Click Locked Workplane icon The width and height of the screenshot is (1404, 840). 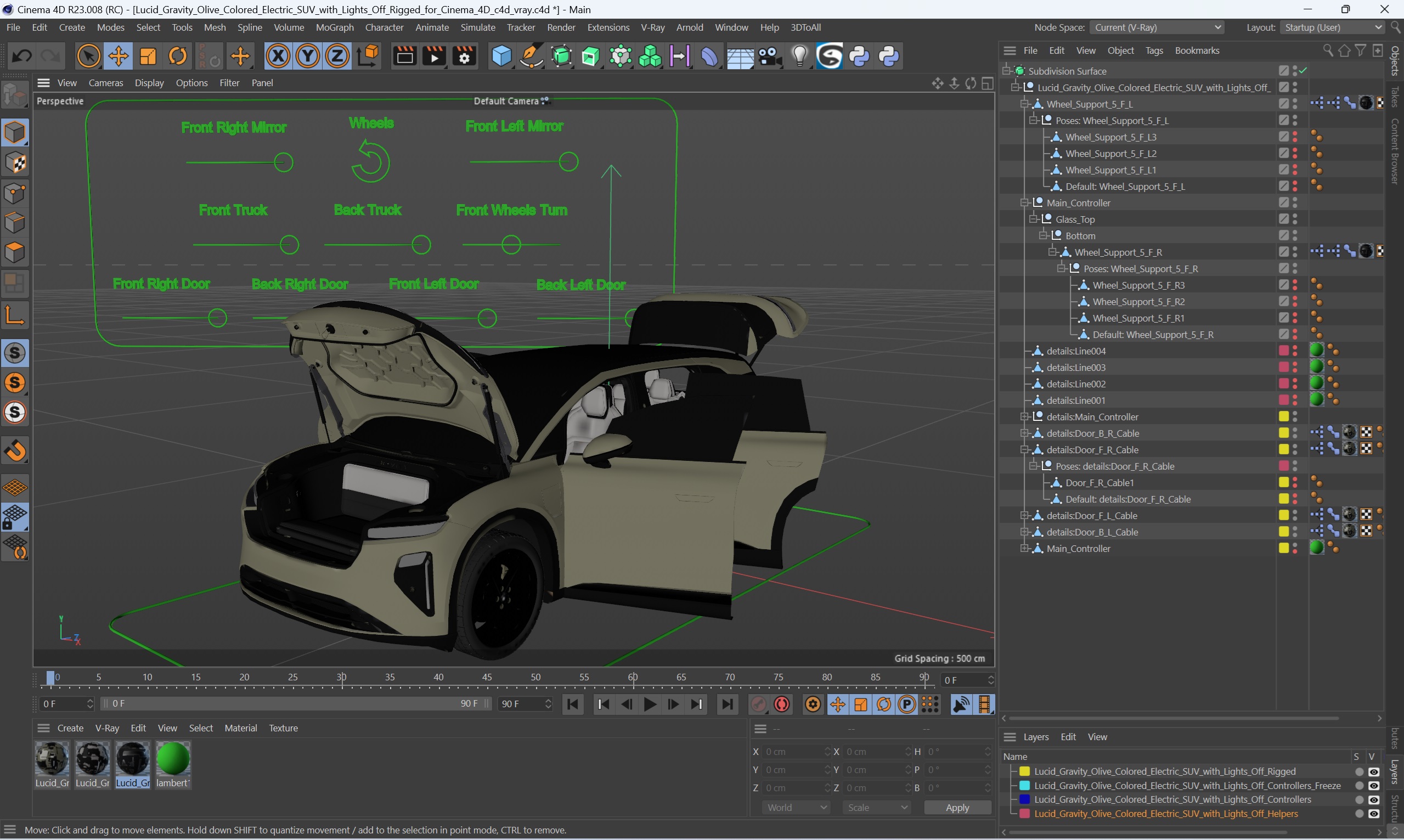pos(15,517)
